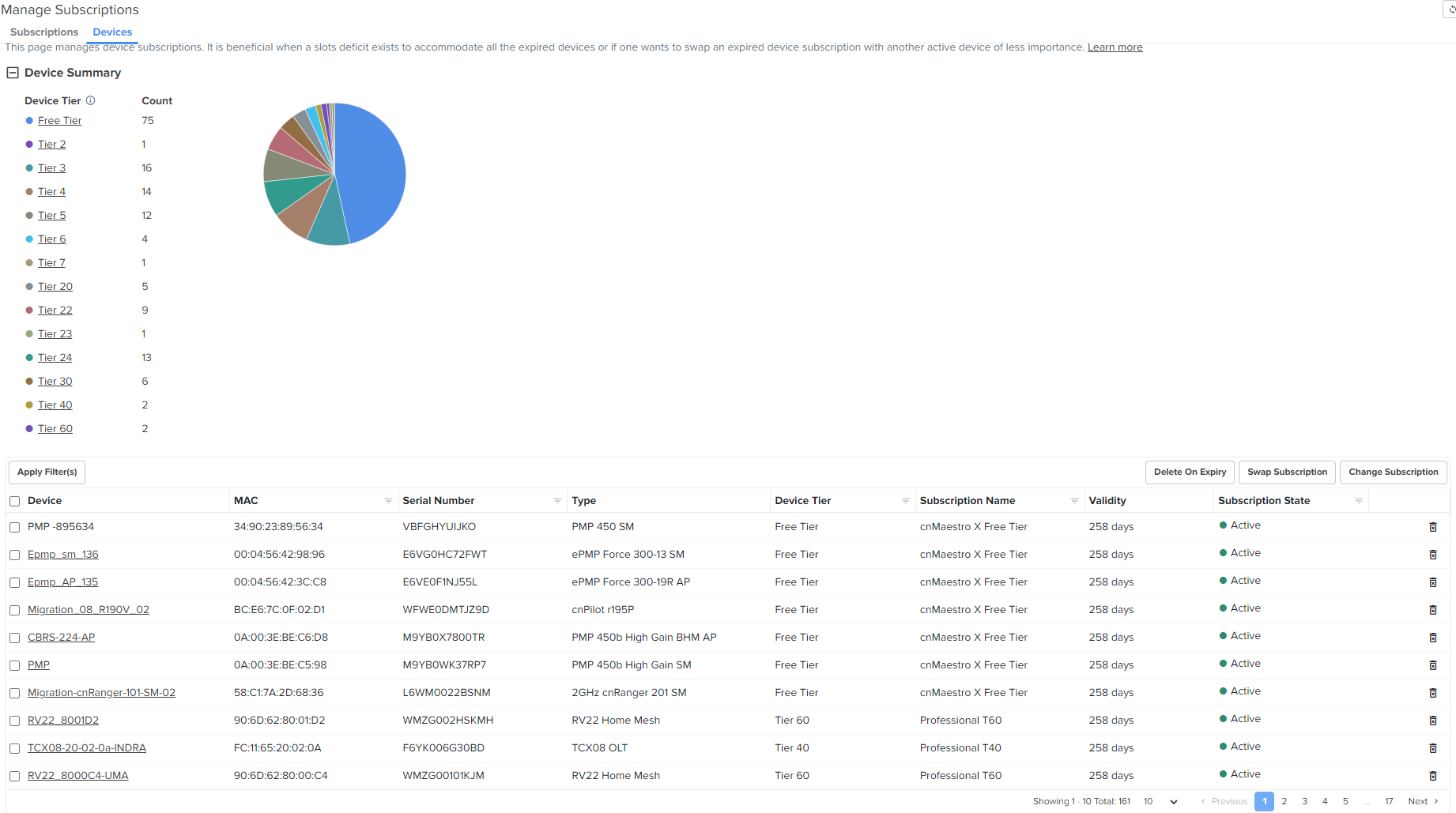Click trash icon for Epmp_sm_136 row
The width and height of the screenshot is (1456, 813).
tap(1432, 555)
